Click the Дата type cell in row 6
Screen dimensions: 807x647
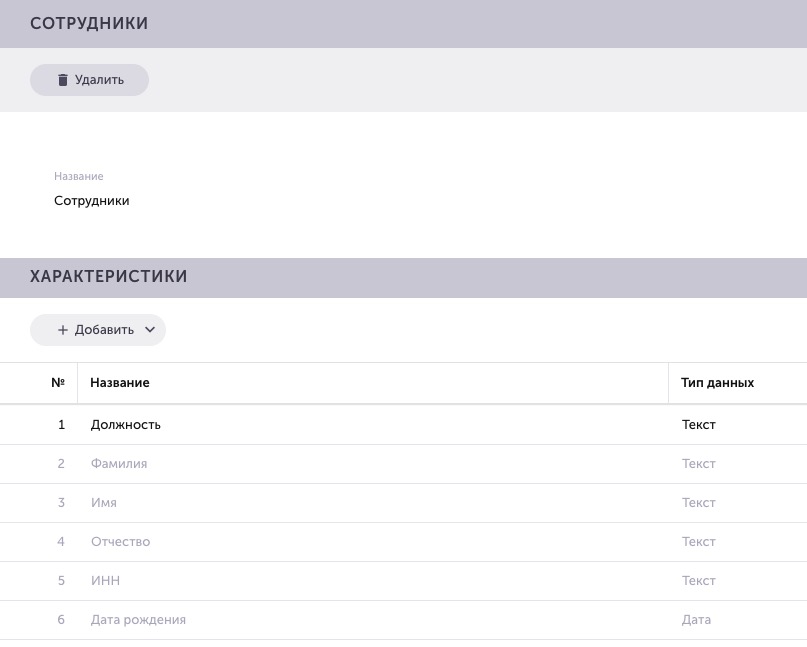[696, 620]
